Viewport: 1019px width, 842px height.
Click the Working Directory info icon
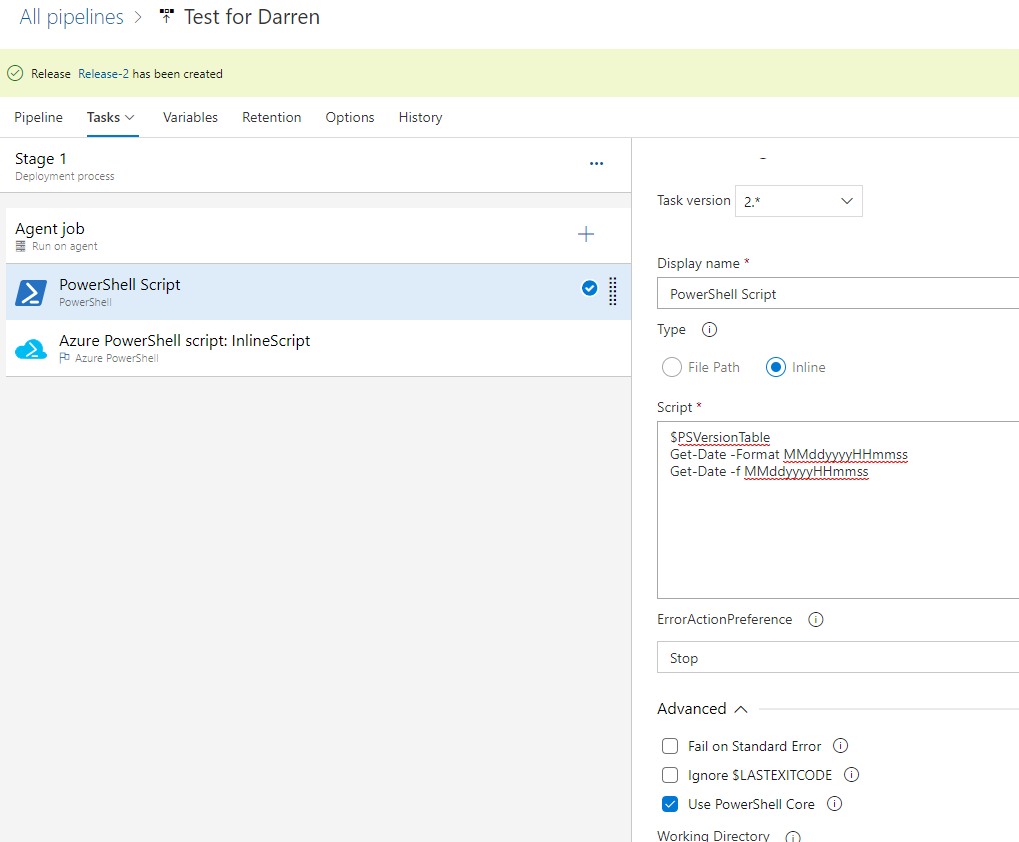click(x=792, y=835)
